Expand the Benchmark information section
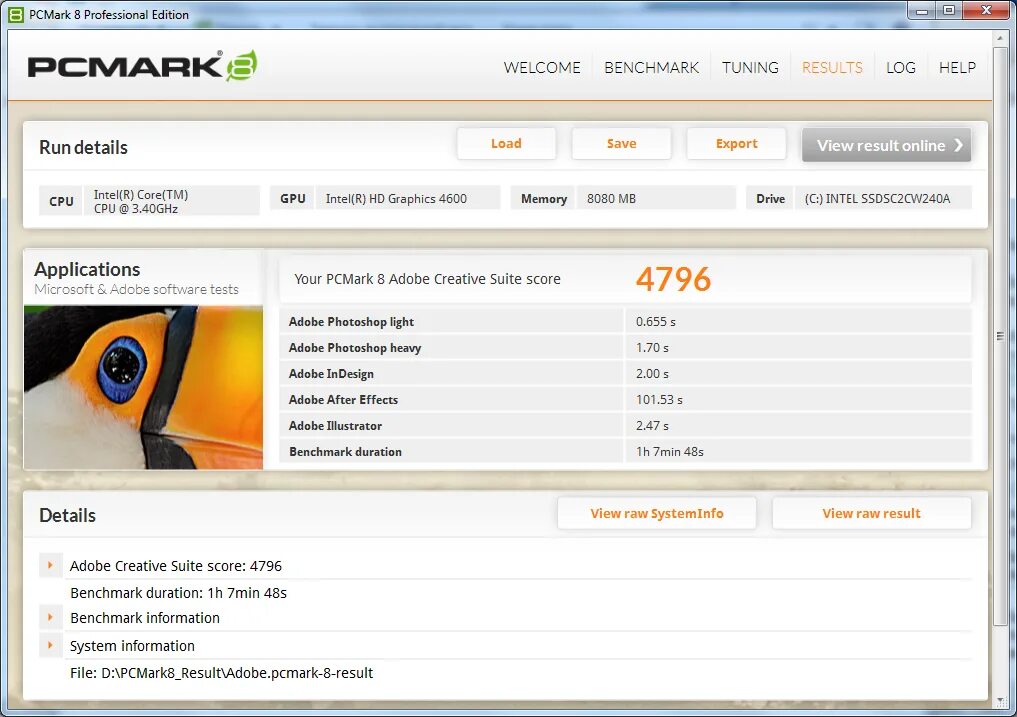The width and height of the screenshot is (1017, 717). click(51, 617)
